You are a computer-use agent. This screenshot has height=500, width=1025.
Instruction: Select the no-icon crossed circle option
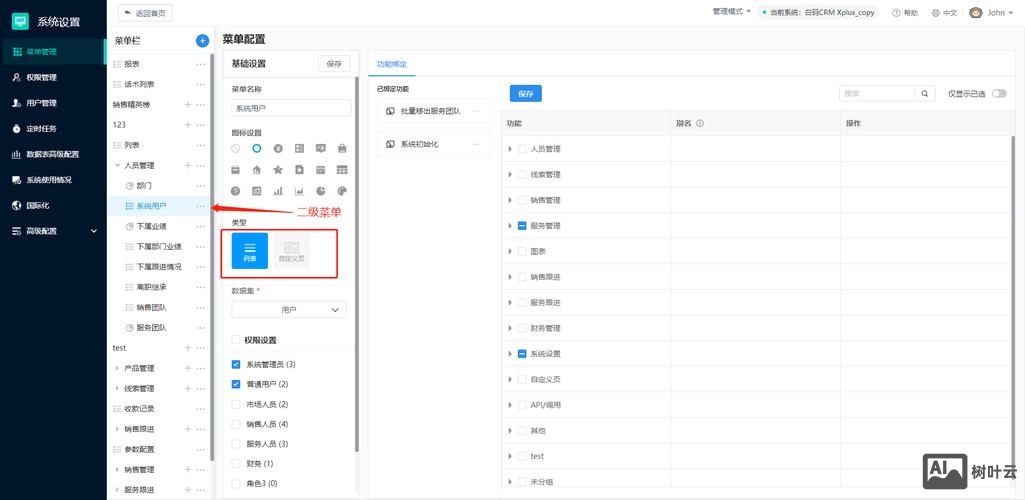click(235, 148)
